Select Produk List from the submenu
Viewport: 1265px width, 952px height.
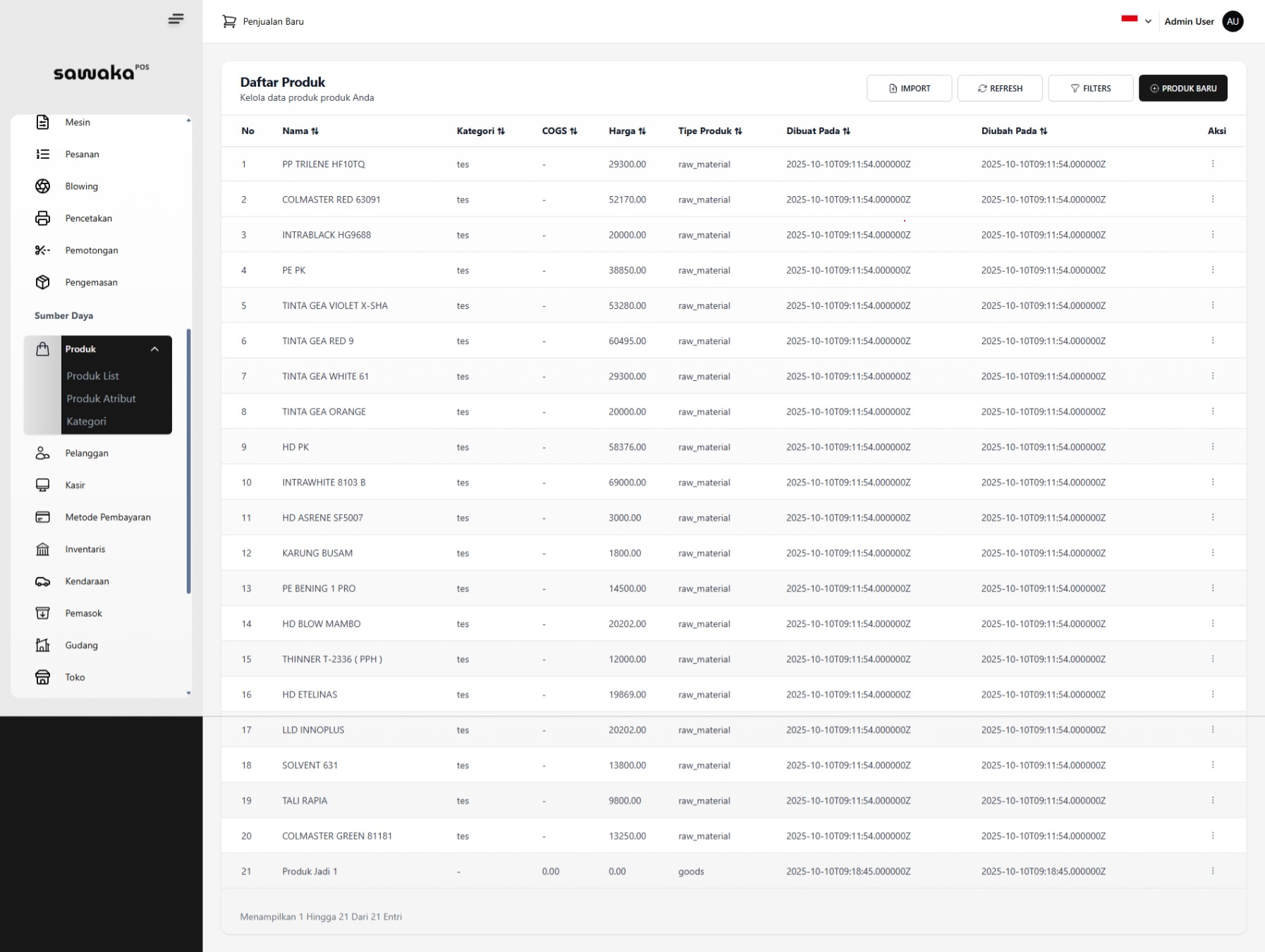click(92, 376)
